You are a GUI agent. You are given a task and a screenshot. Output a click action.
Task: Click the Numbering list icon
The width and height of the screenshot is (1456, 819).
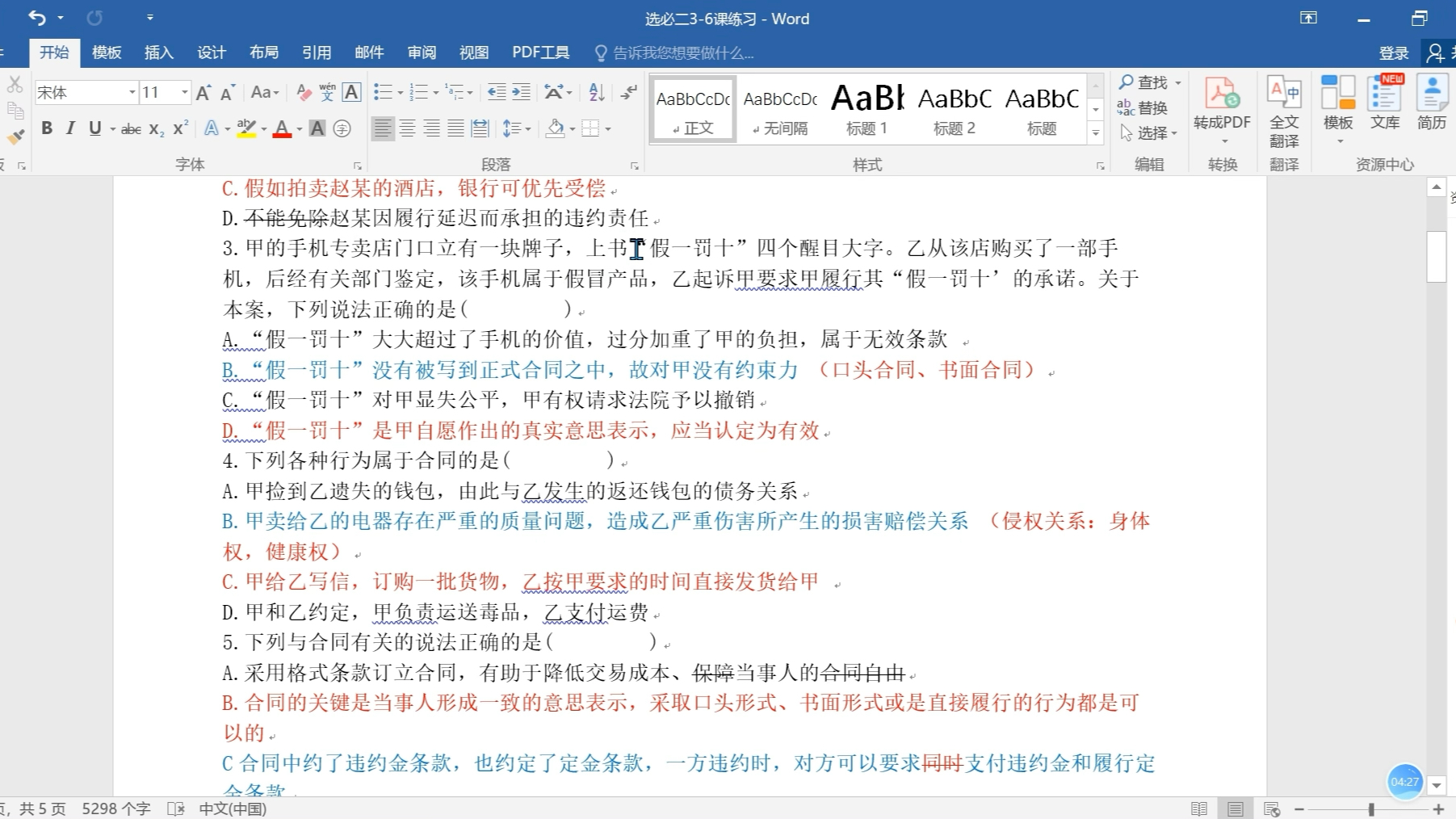pos(418,92)
